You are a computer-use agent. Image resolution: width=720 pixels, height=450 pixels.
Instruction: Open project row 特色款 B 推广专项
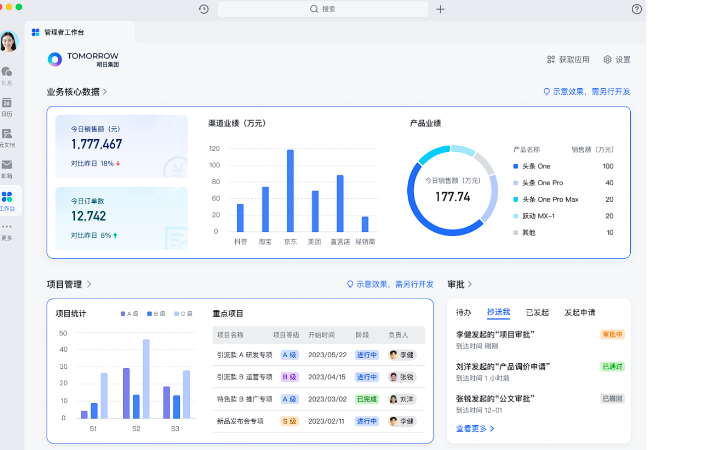click(319, 399)
